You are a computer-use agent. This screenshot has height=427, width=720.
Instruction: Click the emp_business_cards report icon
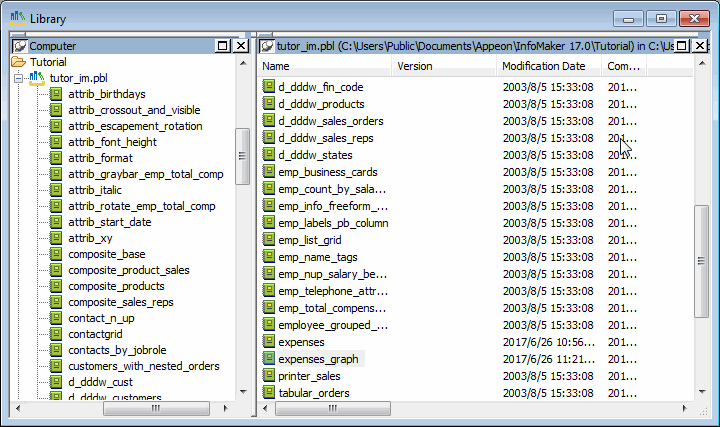click(x=269, y=171)
